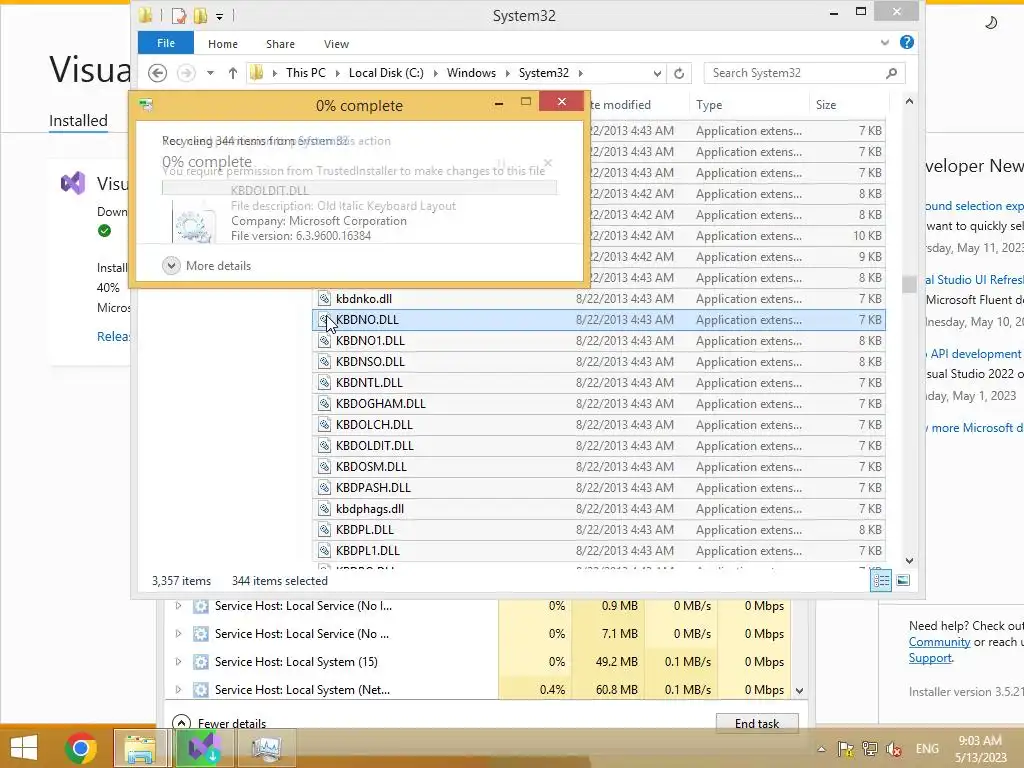Open the Support link in installer
This screenshot has width=1024, height=768.
point(930,658)
